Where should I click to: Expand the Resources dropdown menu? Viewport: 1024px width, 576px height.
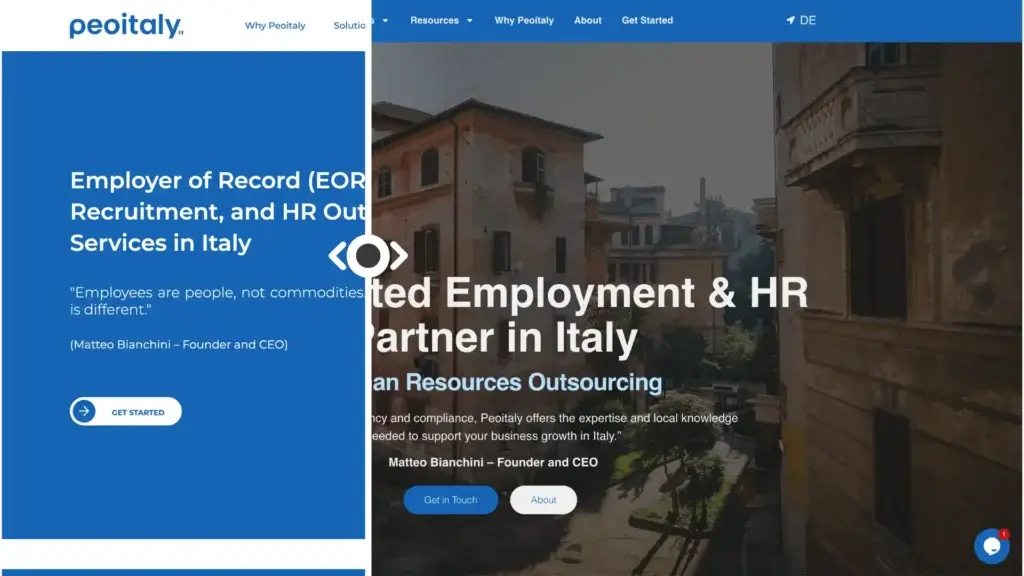(x=441, y=20)
